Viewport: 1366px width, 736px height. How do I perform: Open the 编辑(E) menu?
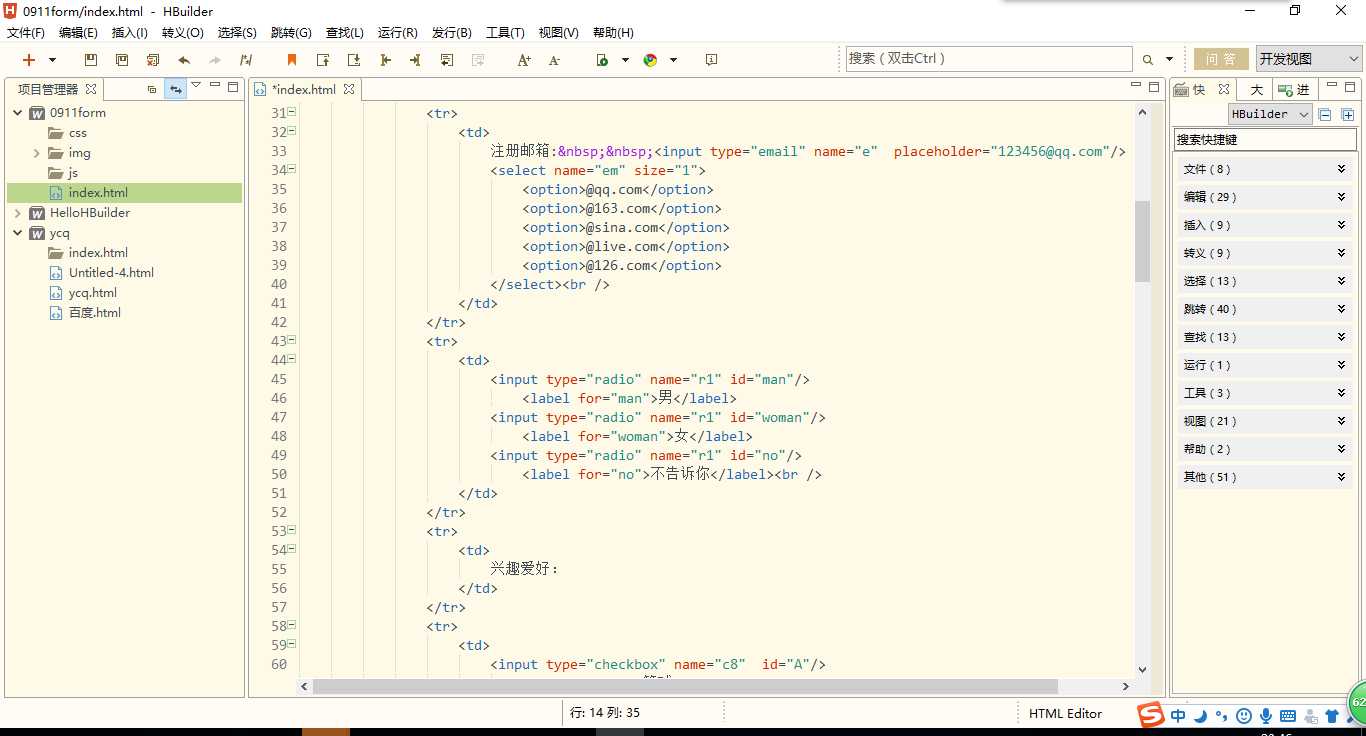[78, 33]
